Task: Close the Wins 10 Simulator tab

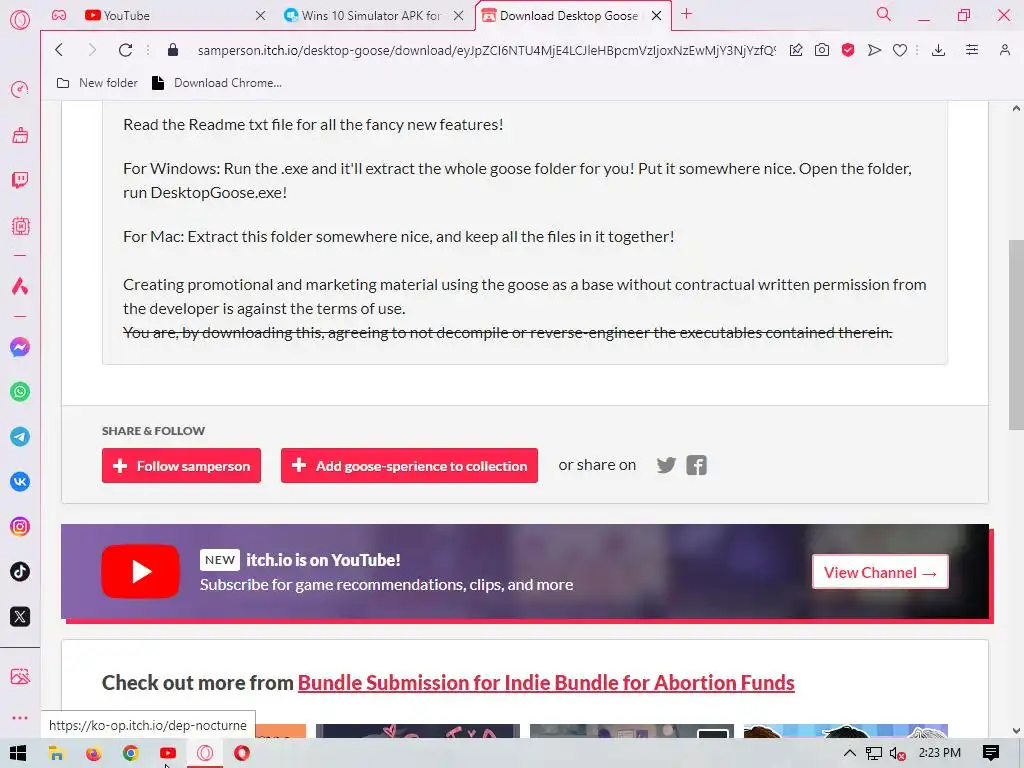Action: point(459,15)
